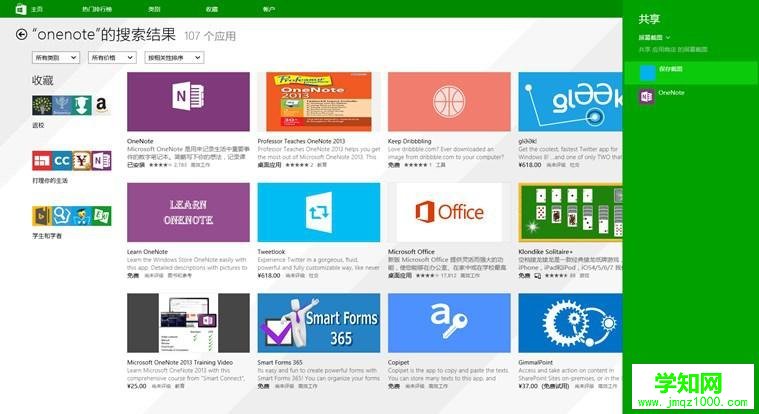This screenshot has height=414, width=759.
Task: Click the 'Smart Forms 365' title text
Action: (280, 362)
